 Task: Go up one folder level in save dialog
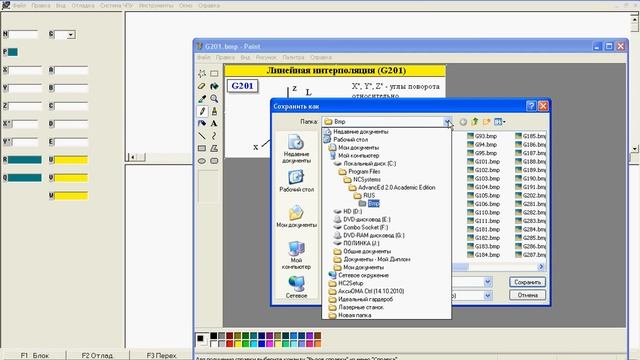click(x=475, y=122)
